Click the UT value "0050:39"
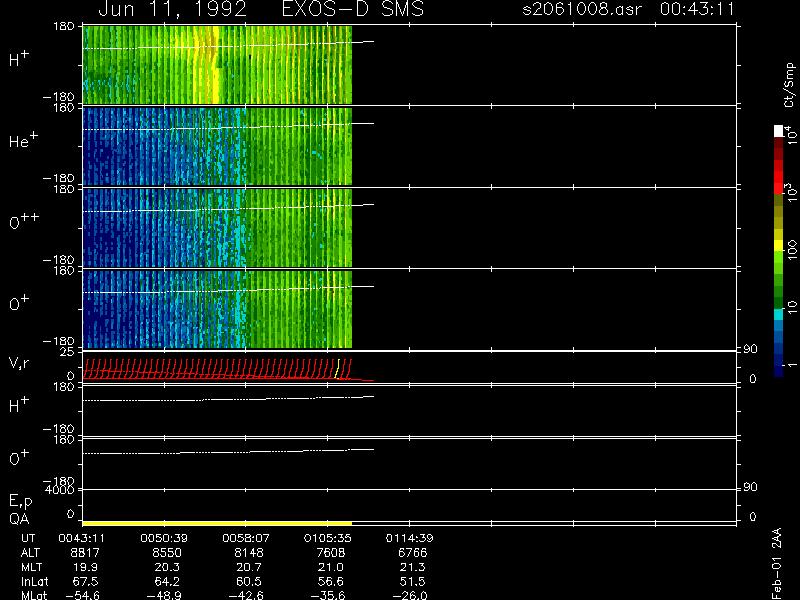This screenshot has width=800, height=600. [164, 538]
